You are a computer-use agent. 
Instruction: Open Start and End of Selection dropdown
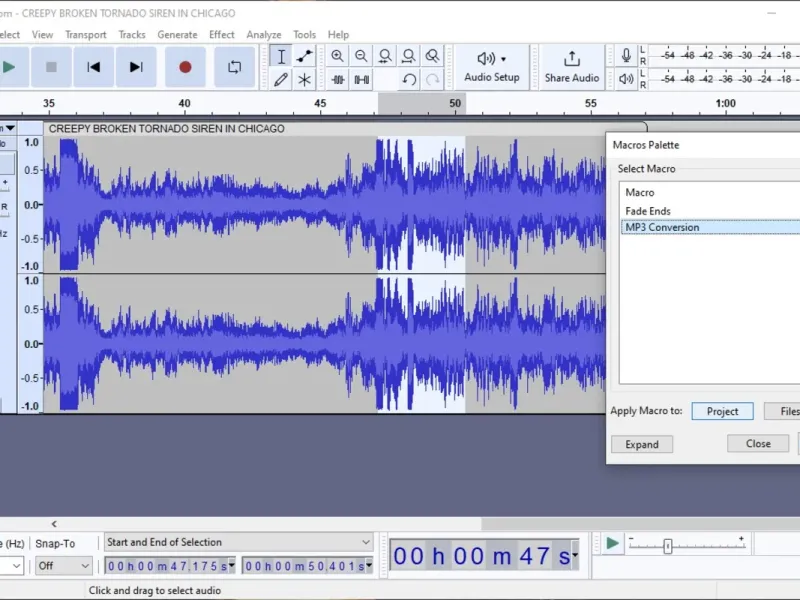click(x=239, y=542)
